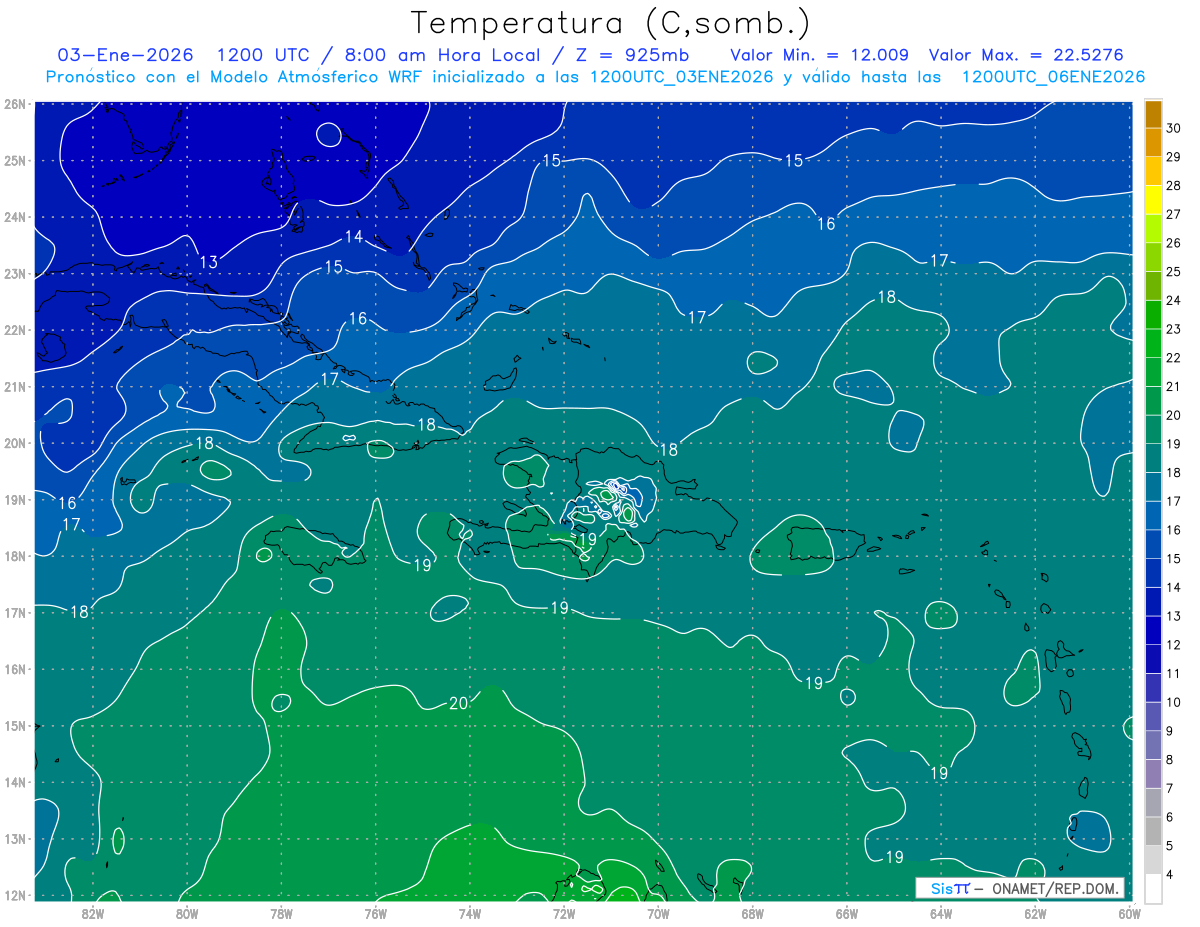Click the '24N' latitude axis label
This screenshot has width=1200, height=927.
tap(14, 217)
